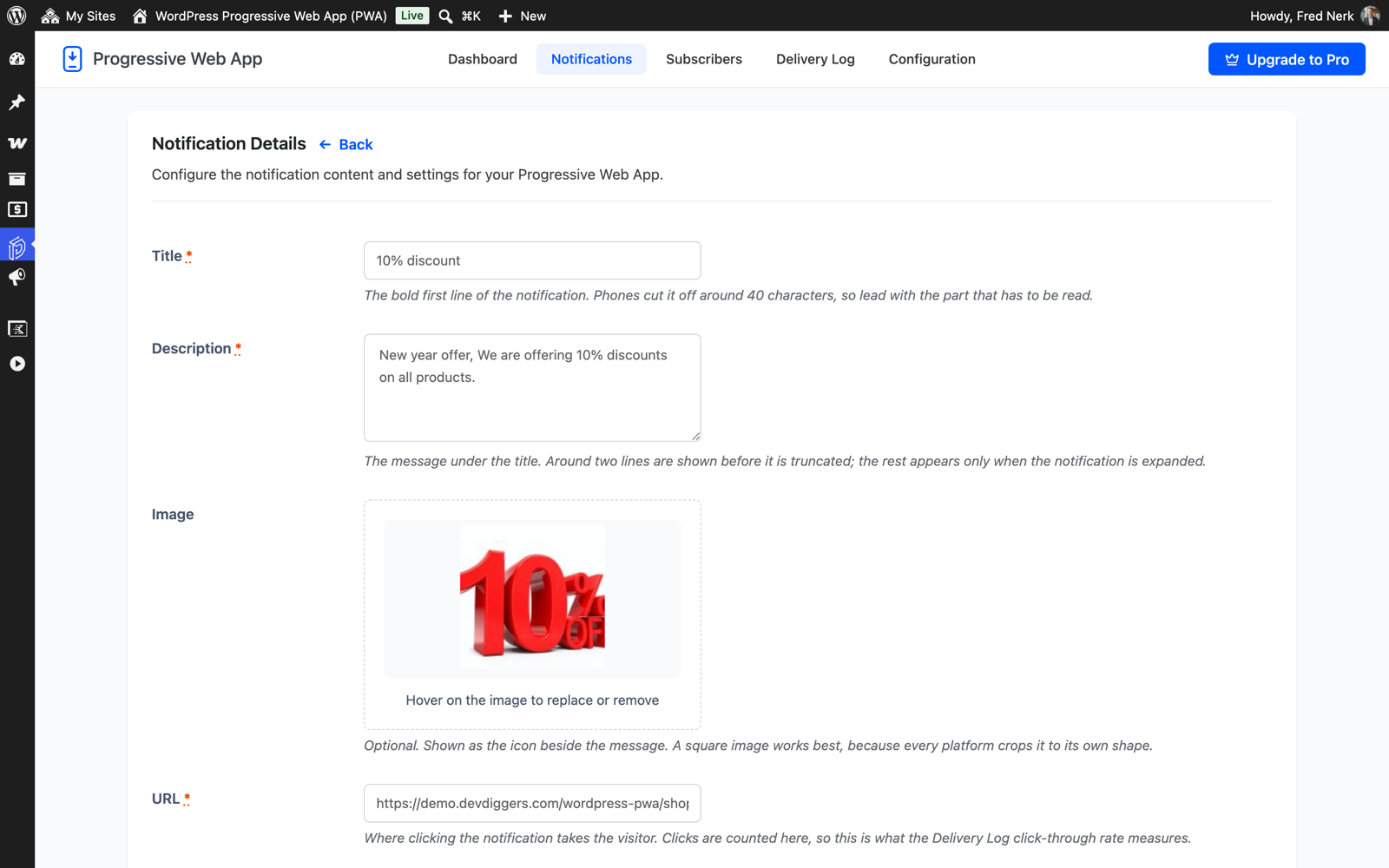Select the highlighted DevDiggers PWA sidebar icon
Screen dimensions: 1389x868
17,247
